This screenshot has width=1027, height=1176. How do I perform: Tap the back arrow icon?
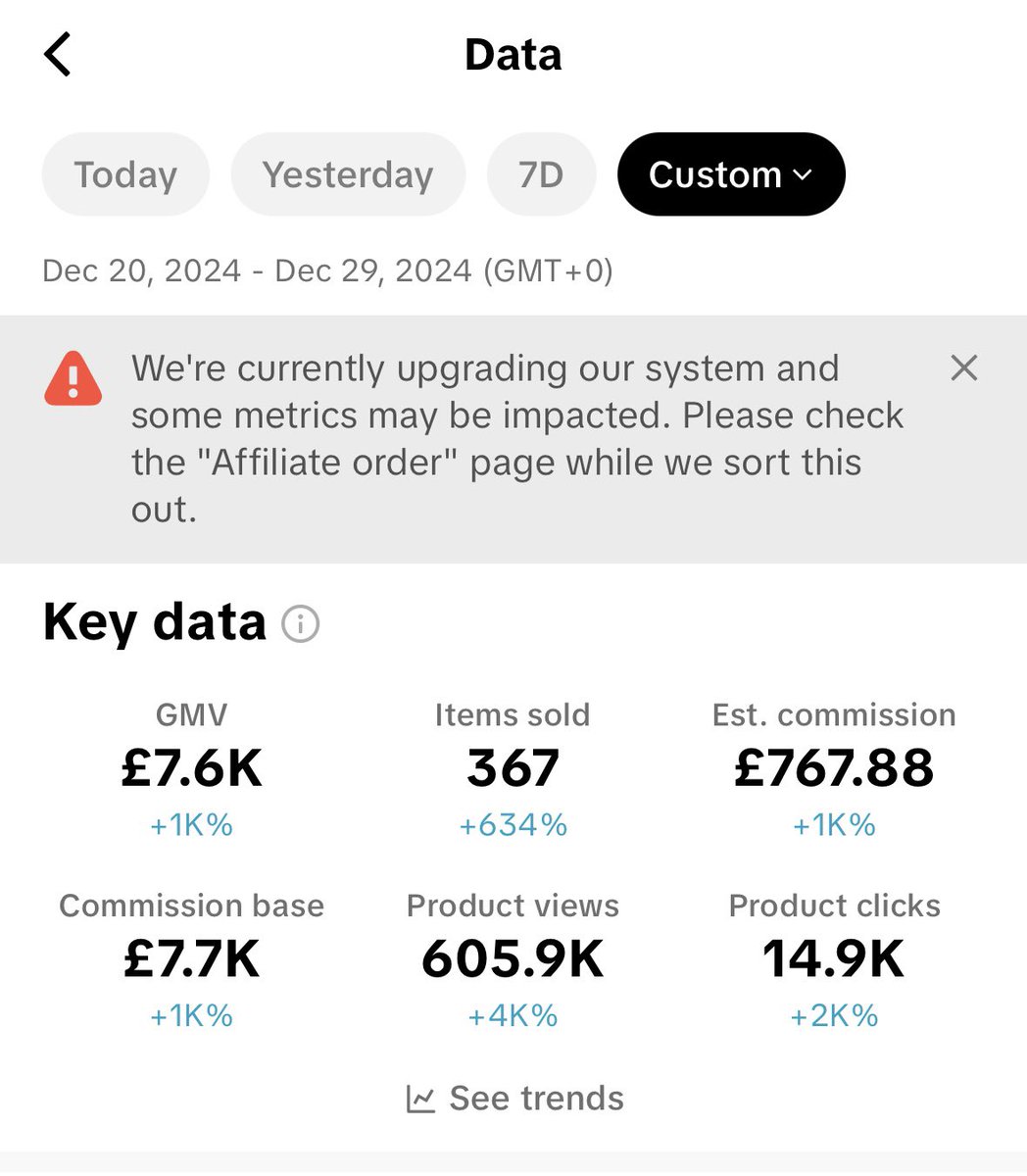(x=58, y=54)
